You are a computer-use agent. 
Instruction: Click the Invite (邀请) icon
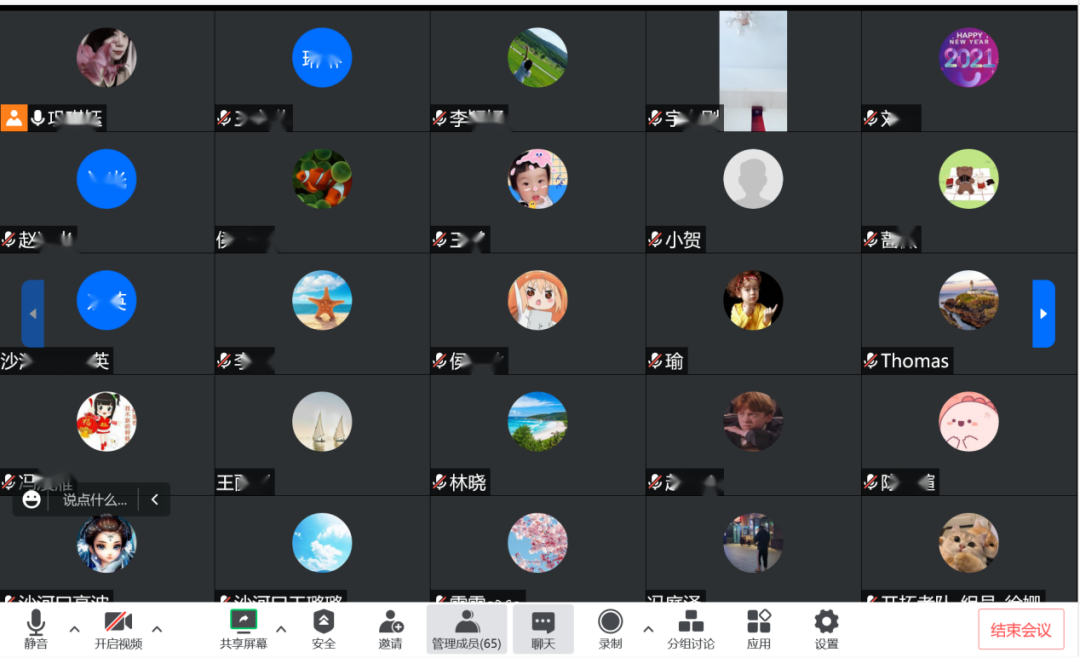pyautogui.click(x=390, y=629)
